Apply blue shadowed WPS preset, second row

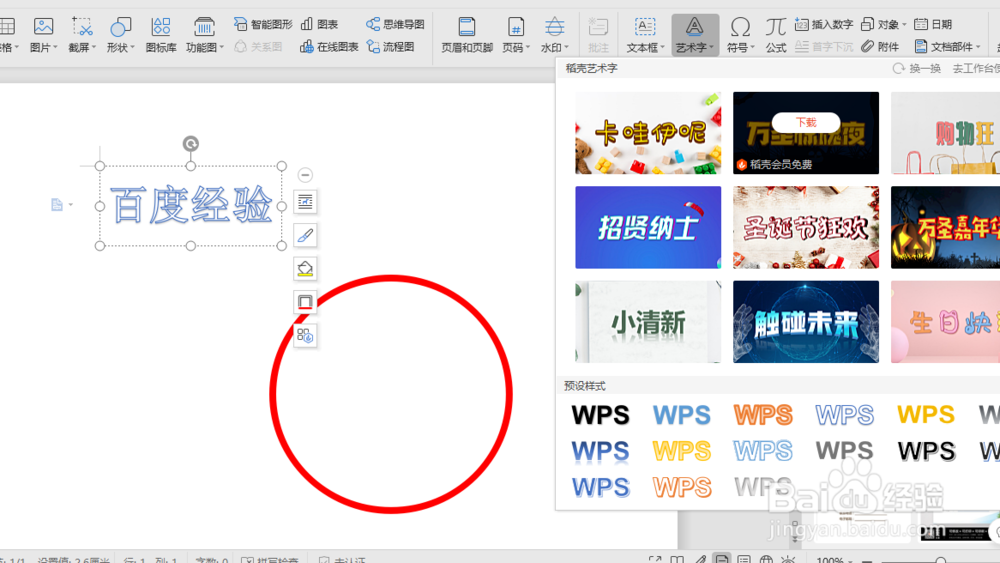pyautogui.click(x=600, y=451)
